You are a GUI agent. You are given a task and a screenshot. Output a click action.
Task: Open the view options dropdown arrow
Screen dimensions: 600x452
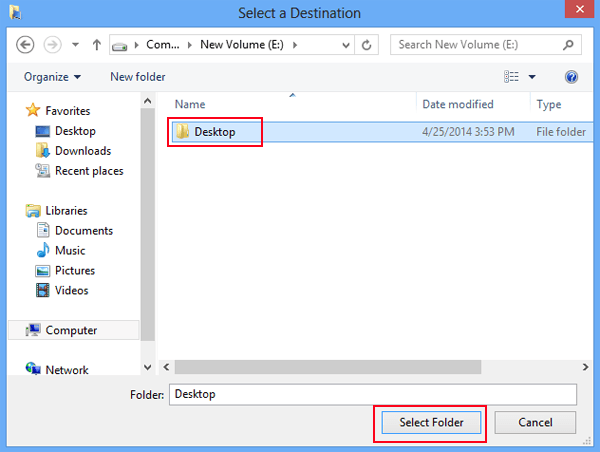pos(532,77)
